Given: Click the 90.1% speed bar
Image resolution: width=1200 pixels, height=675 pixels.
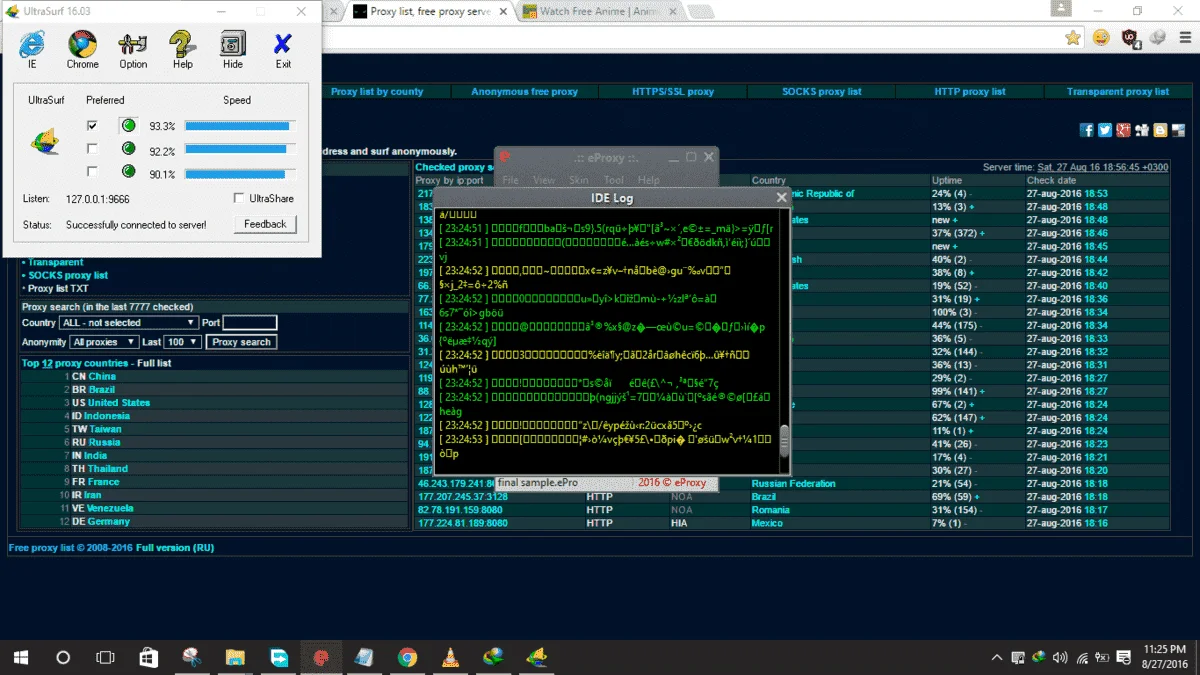Looking at the screenshot, I should 240,172.
